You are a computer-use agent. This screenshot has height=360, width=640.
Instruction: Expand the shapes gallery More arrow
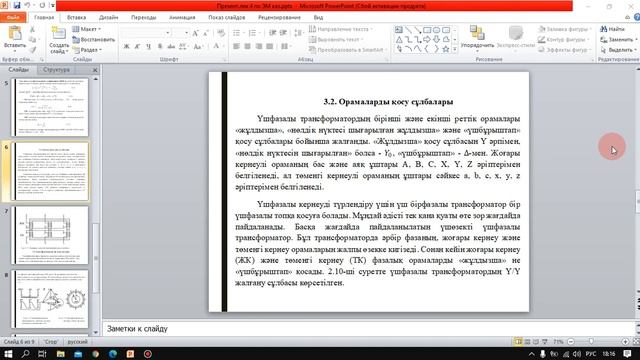pyautogui.click(x=455, y=49)
